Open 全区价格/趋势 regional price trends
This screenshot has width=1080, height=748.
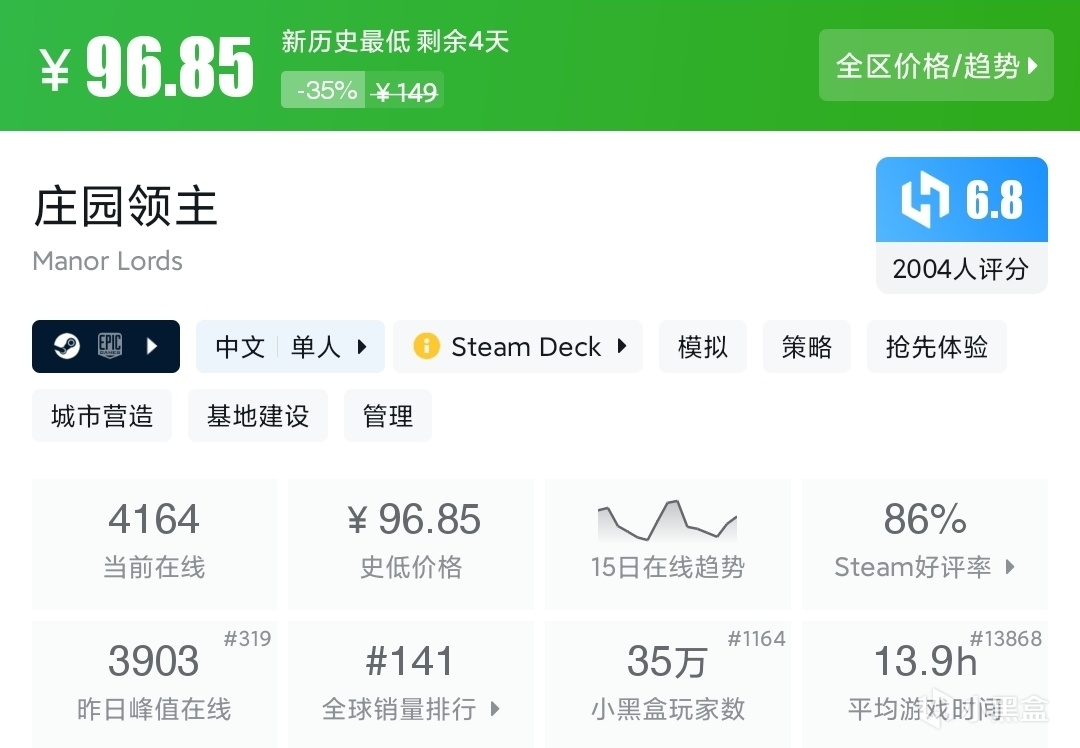(936, 66)
